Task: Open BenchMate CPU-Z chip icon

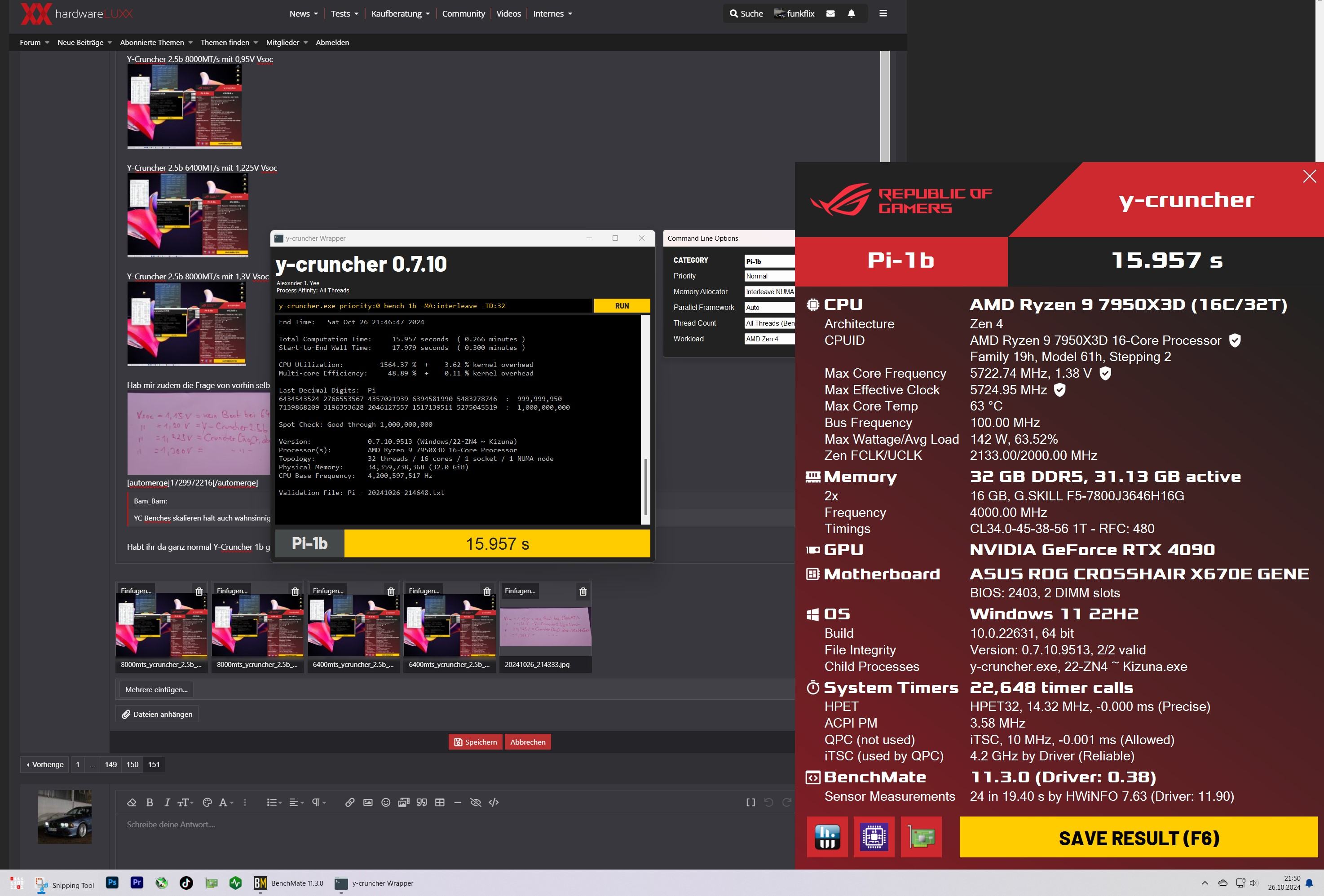Action: coord(874,837)
